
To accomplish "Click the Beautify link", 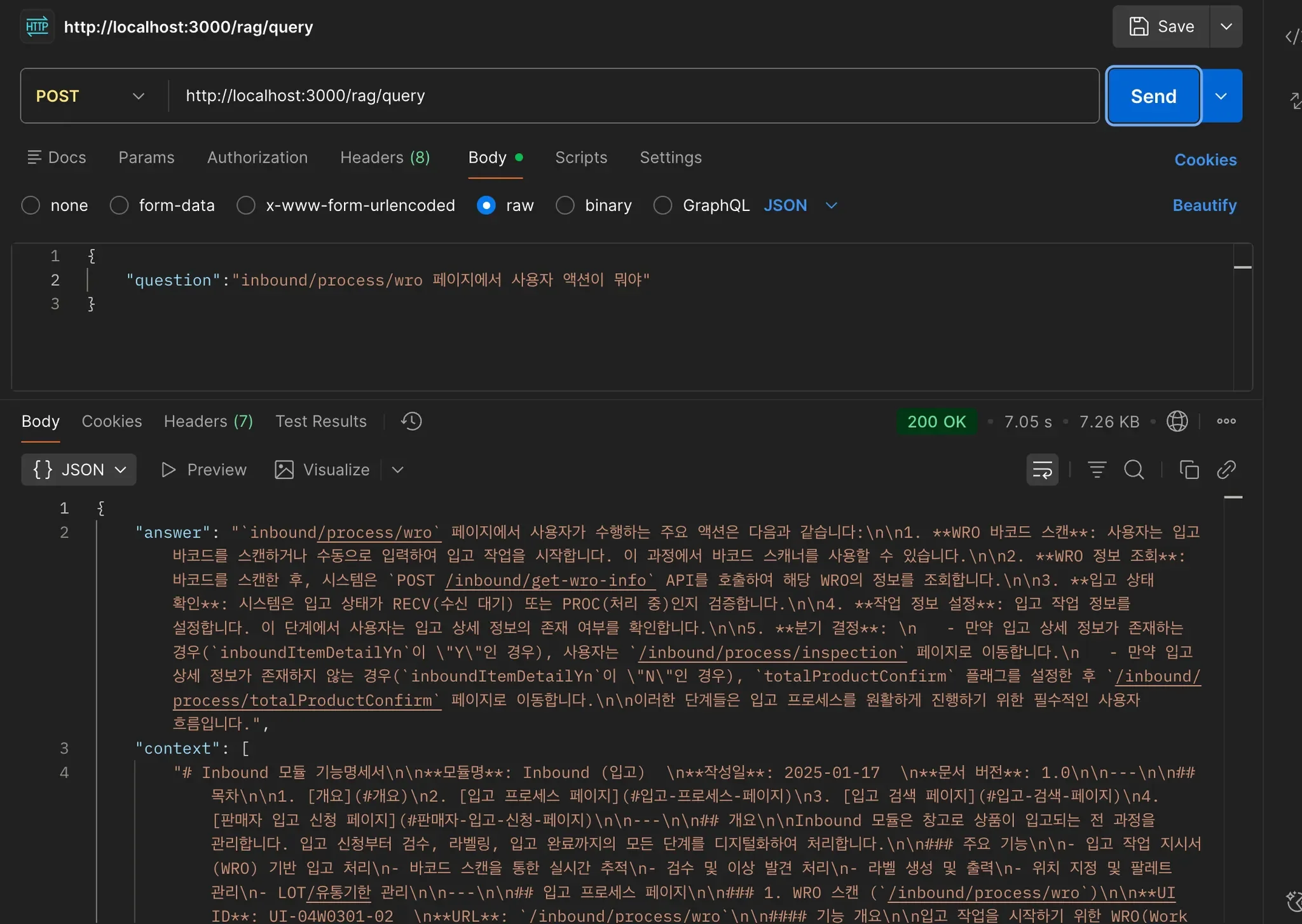I will [1204, 205].
